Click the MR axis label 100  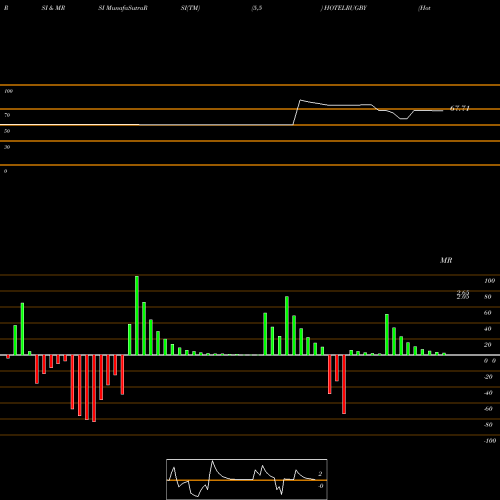(489, 281)
